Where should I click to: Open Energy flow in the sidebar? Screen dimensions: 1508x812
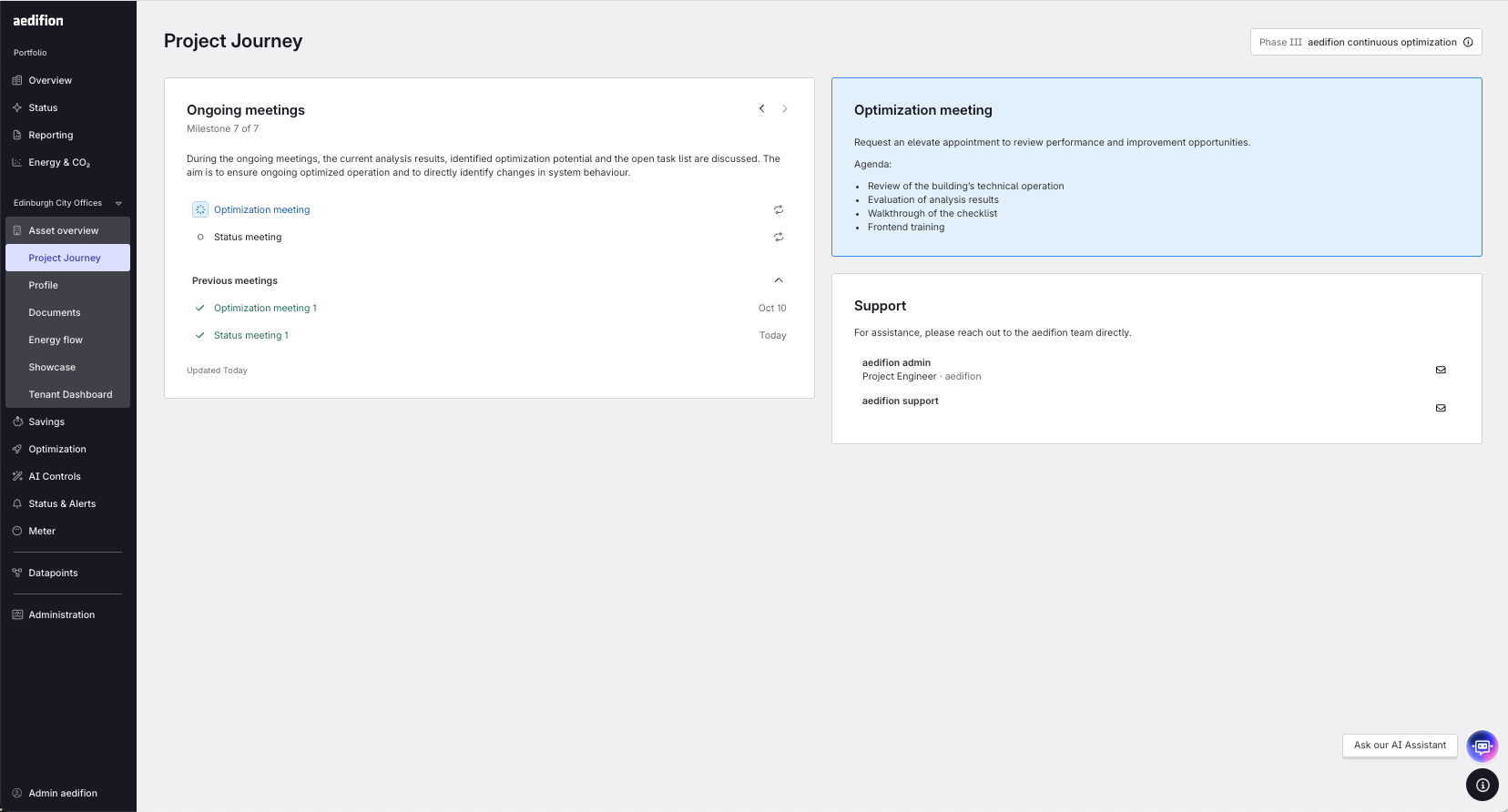click(56, 340)
